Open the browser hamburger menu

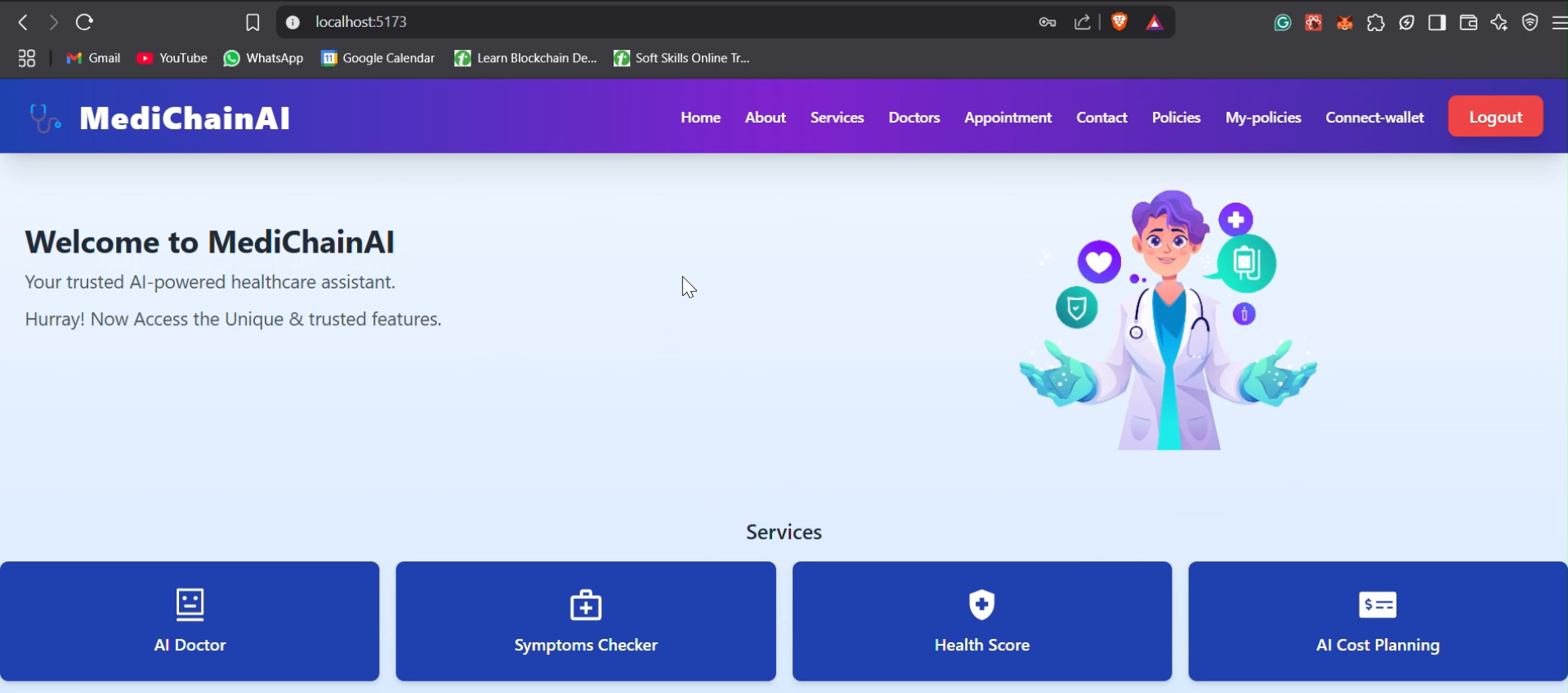tap(1559, 23)
